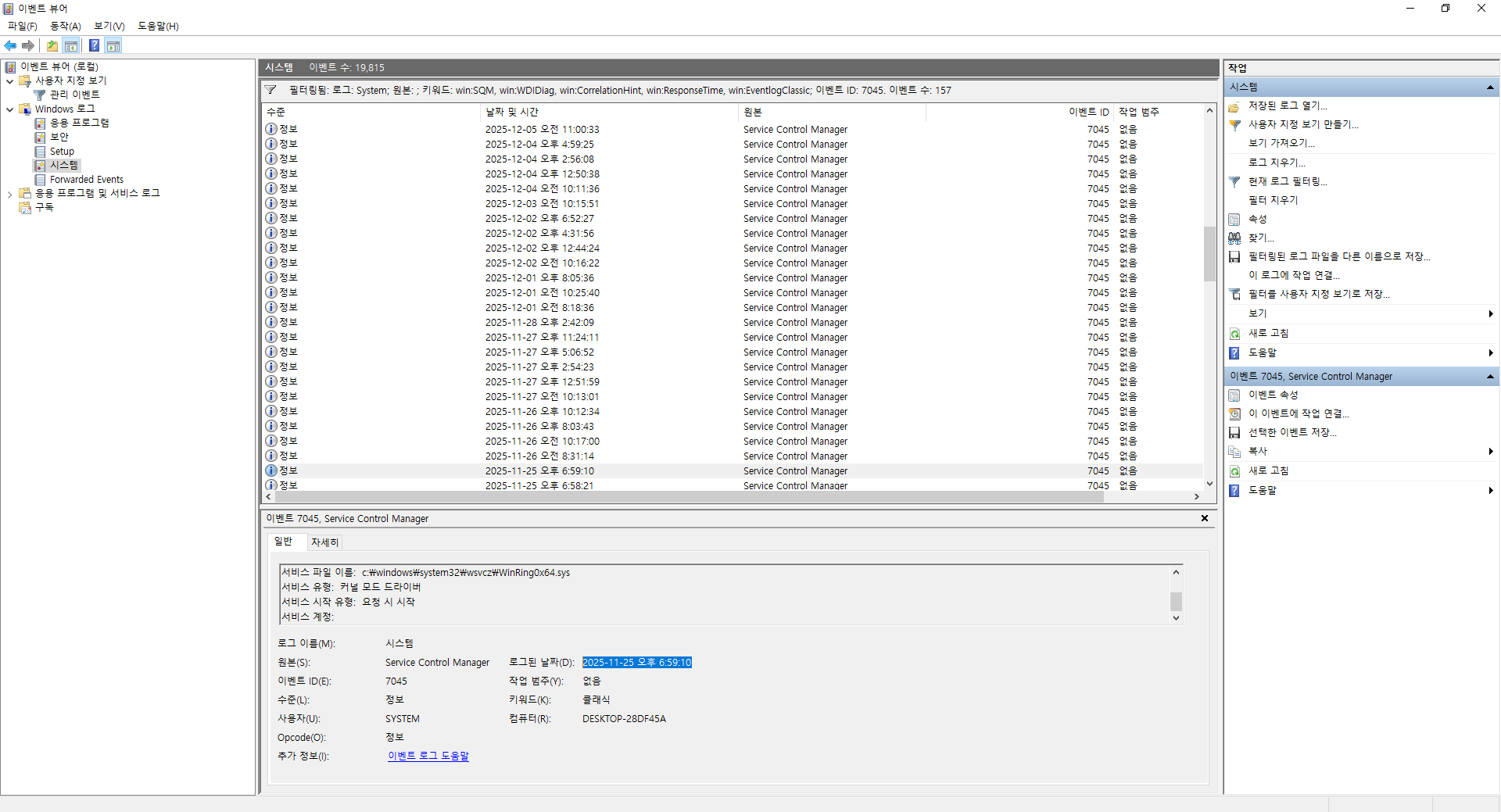Select the 구독 tree item
1501x812 pixels.
click(45, 208)
